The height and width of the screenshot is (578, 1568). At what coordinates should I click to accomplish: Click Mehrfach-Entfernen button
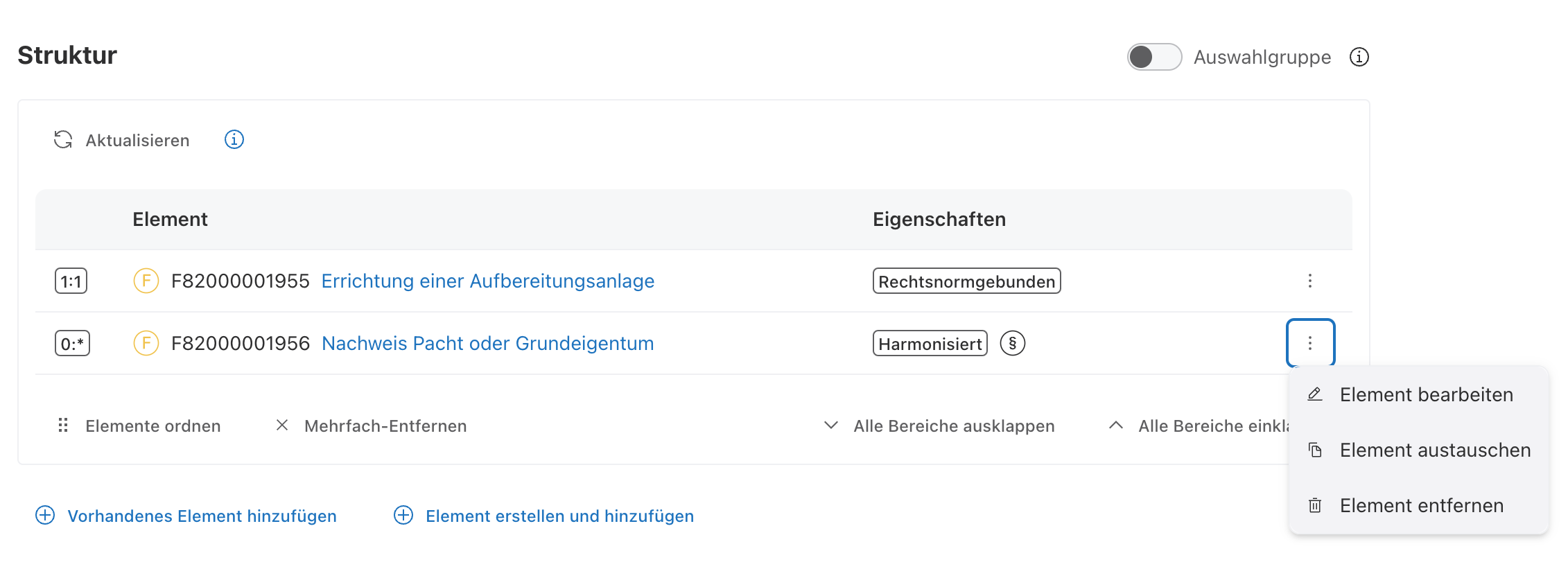372,426
